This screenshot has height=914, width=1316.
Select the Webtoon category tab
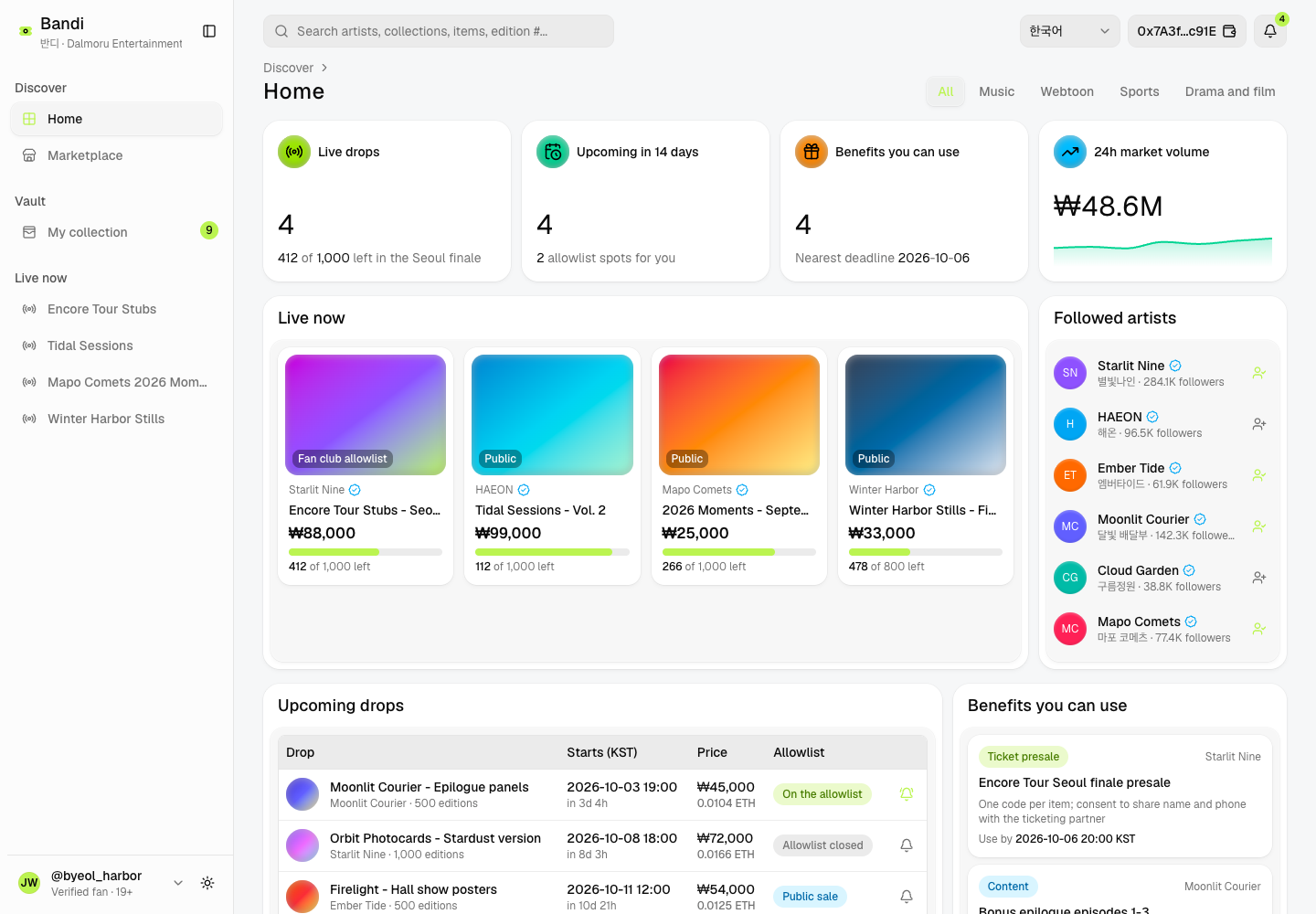[1067, 91]
